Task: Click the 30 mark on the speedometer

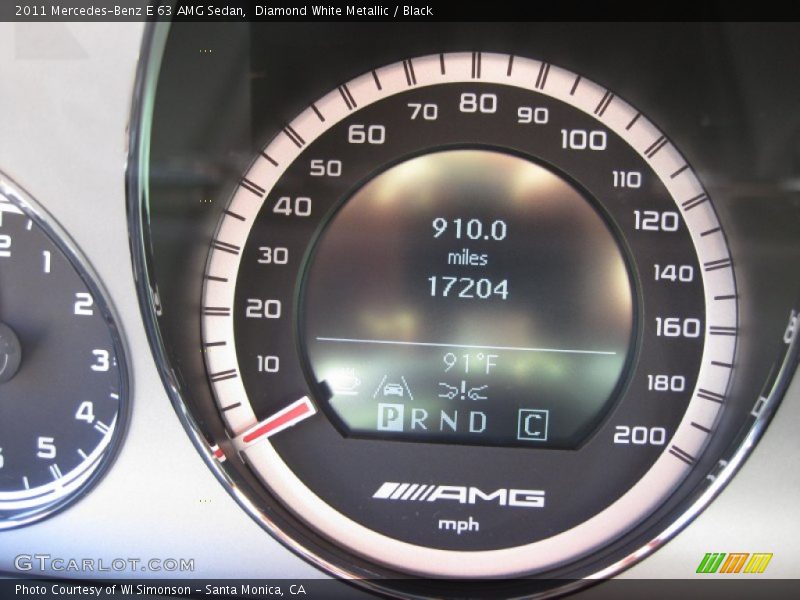Action: click(273, 255)
